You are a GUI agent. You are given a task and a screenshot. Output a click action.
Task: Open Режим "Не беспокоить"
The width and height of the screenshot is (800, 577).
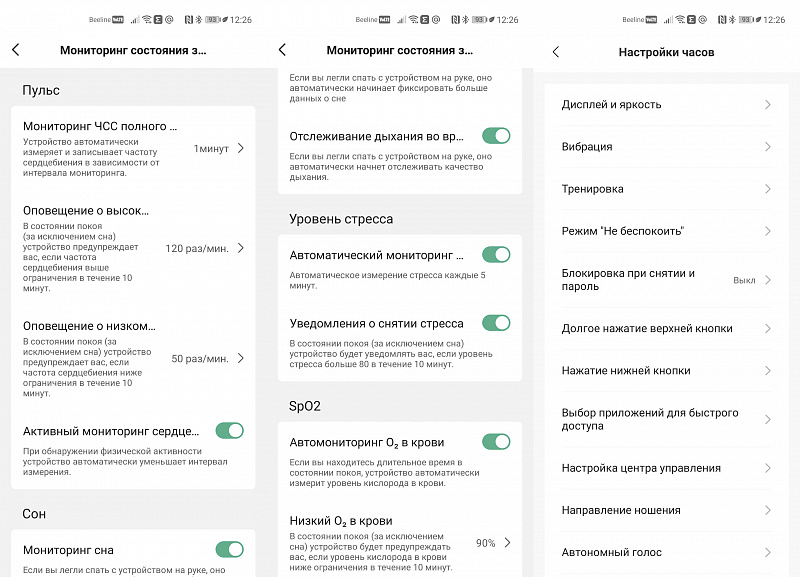click(x=665, y=231)
